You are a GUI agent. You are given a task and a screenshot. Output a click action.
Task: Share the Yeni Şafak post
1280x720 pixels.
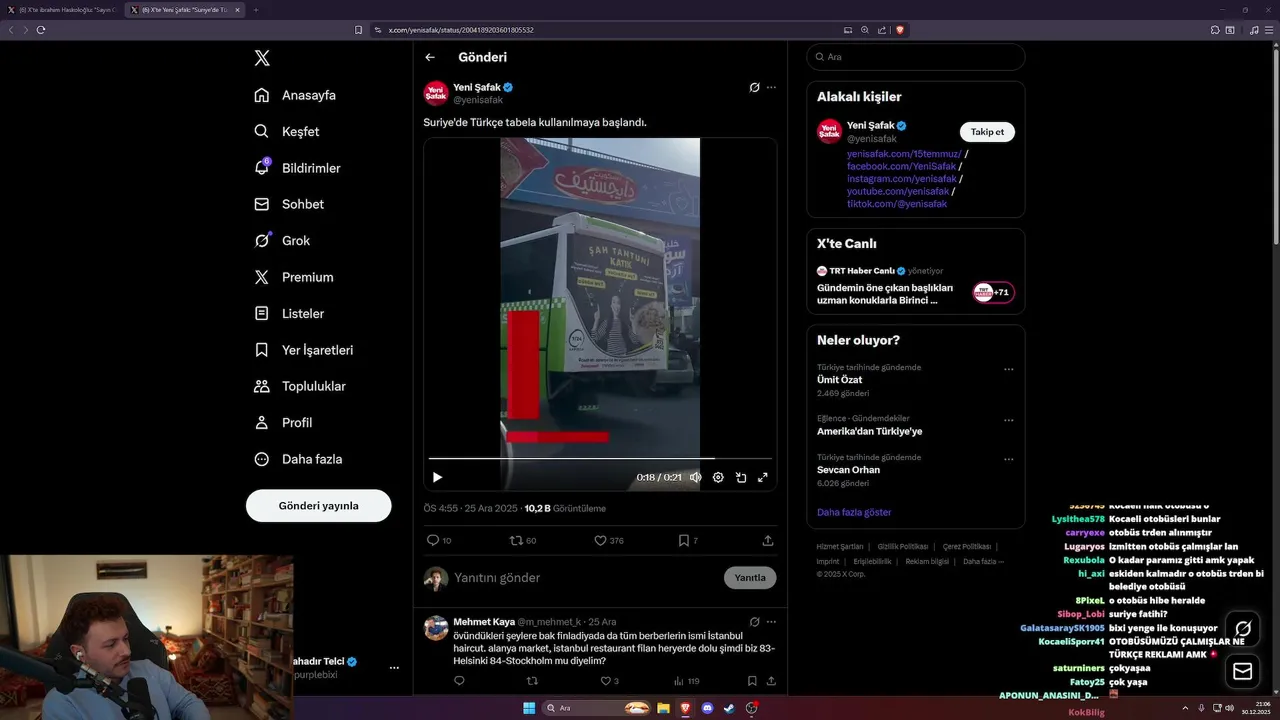pos(768,540)
